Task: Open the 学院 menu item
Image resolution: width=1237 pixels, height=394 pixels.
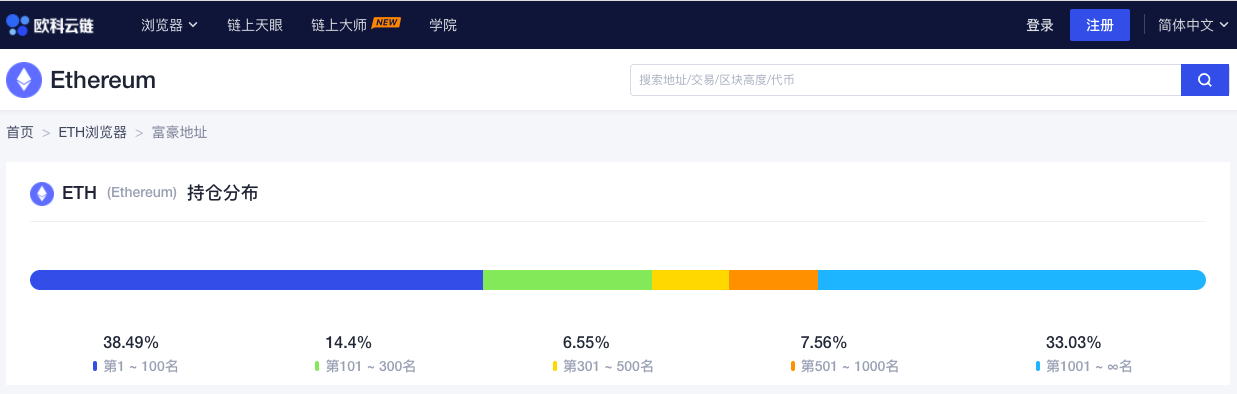Action: tap(443, 25)
